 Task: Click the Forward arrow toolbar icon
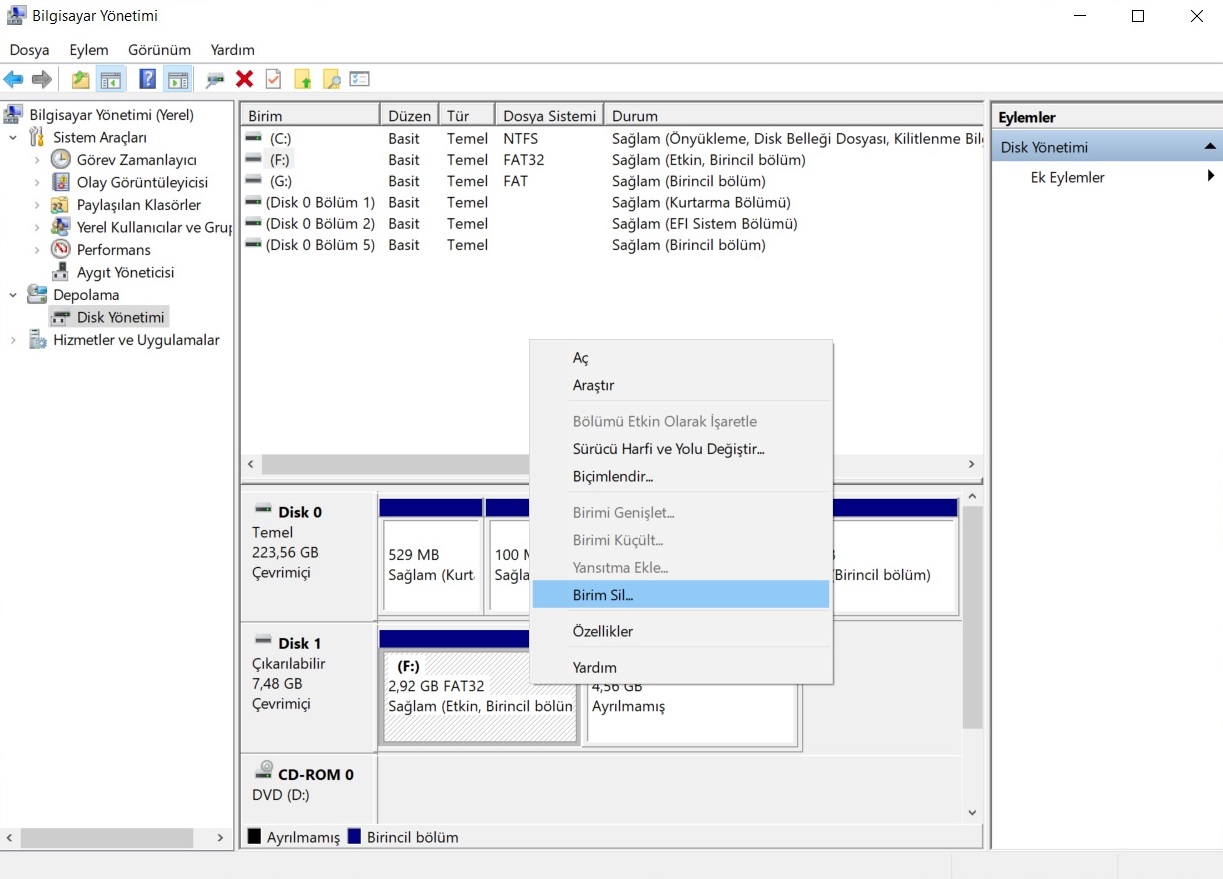[42, 79]
